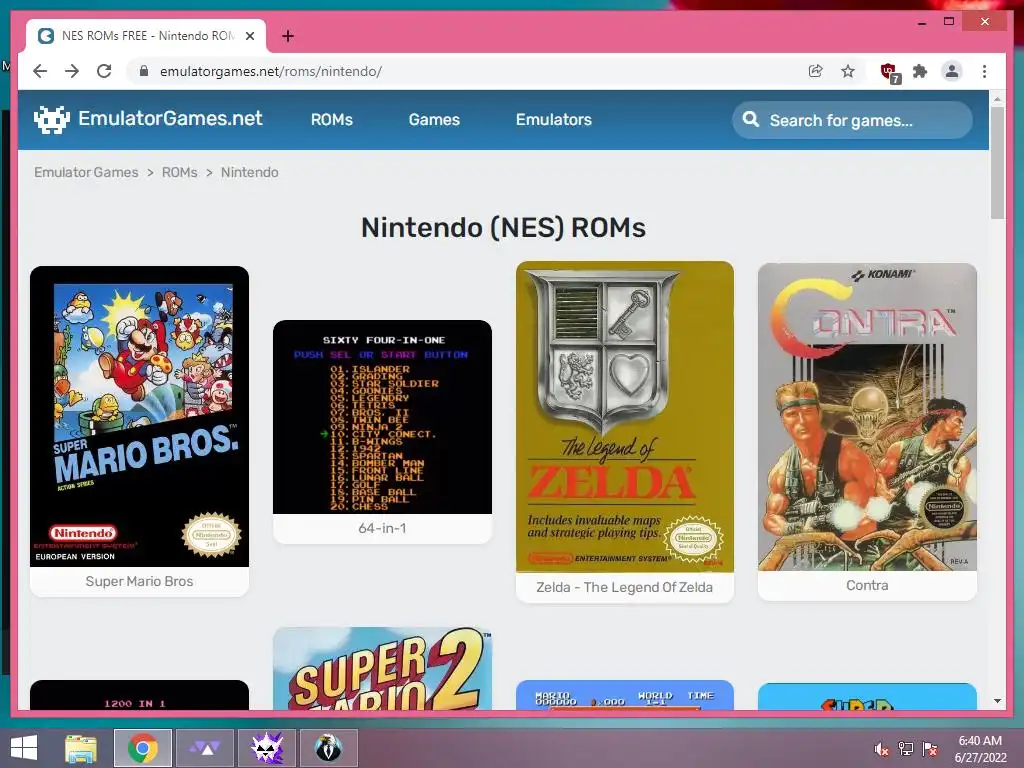
Task: Click the scrollbar up arrow
Action: 997,99
